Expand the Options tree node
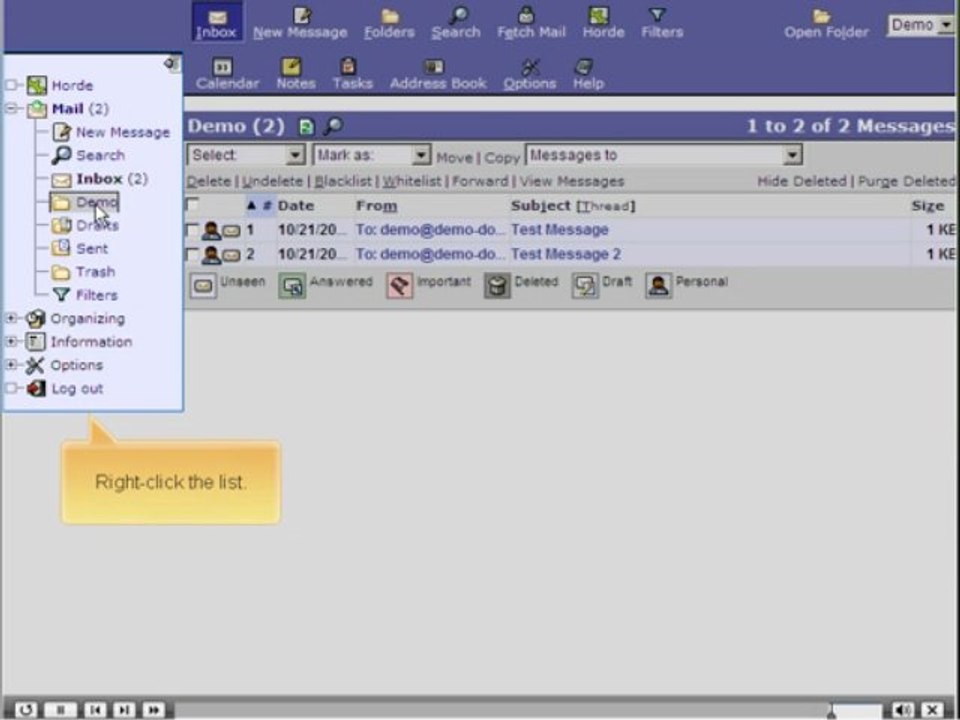960x720 pixels. click(x=11, y=365)
